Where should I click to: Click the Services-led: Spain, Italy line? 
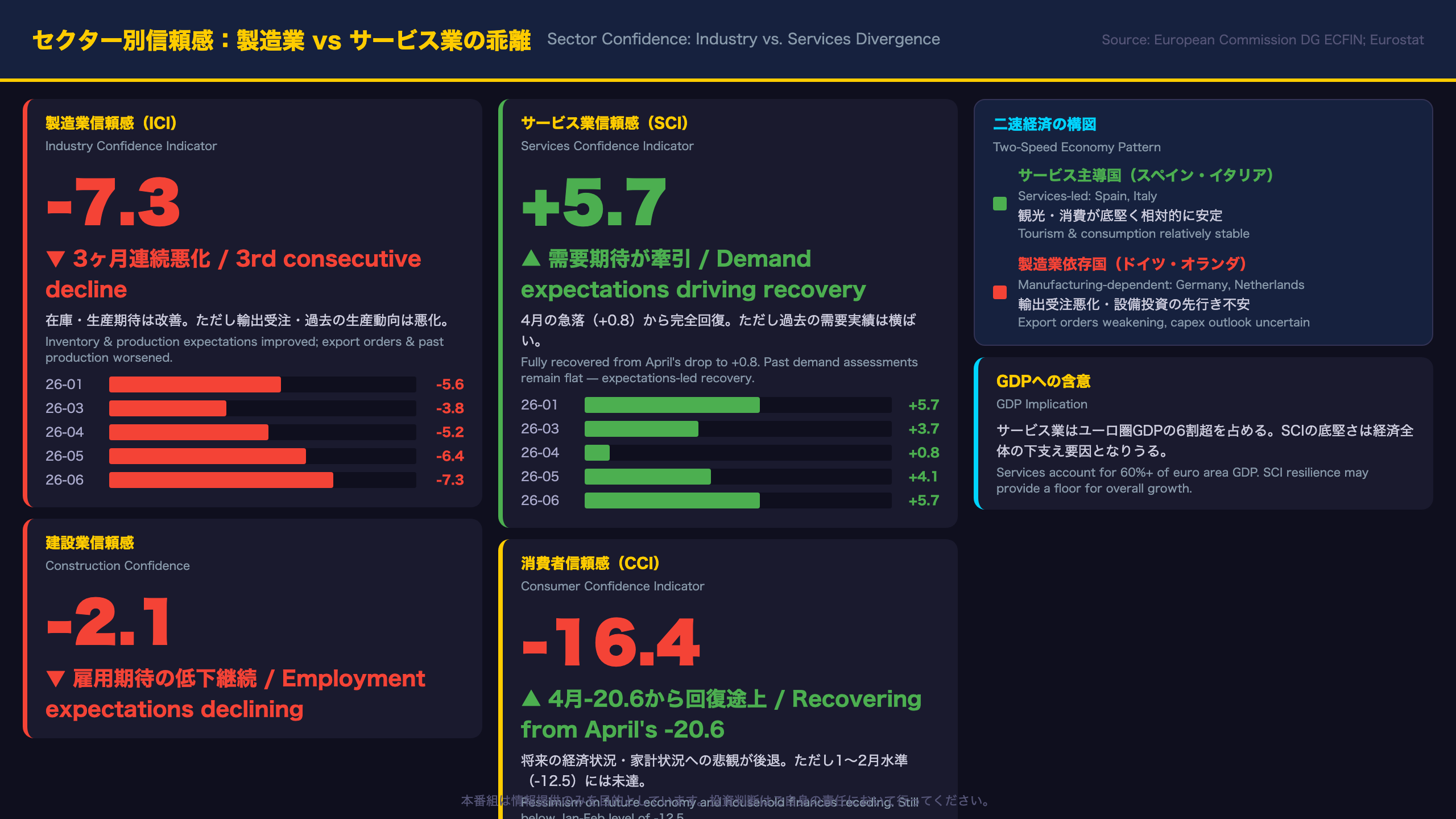(1087, 196)
